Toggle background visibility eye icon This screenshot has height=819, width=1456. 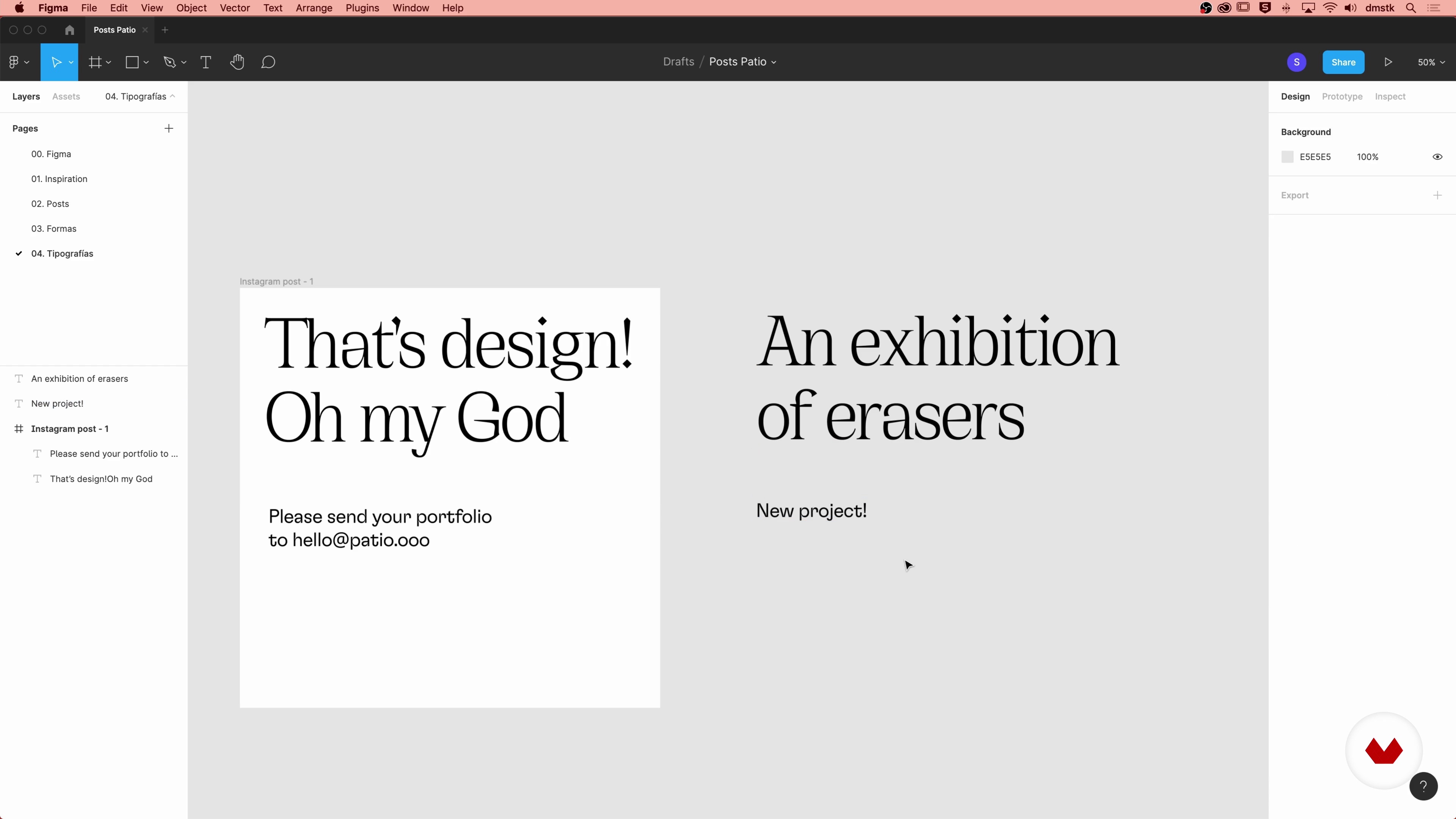[1437, 157]
